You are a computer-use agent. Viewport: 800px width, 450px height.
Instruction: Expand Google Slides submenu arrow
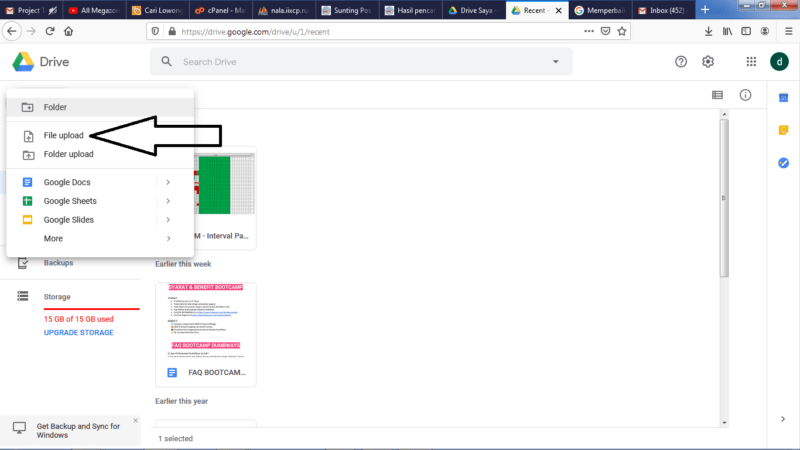168,220
